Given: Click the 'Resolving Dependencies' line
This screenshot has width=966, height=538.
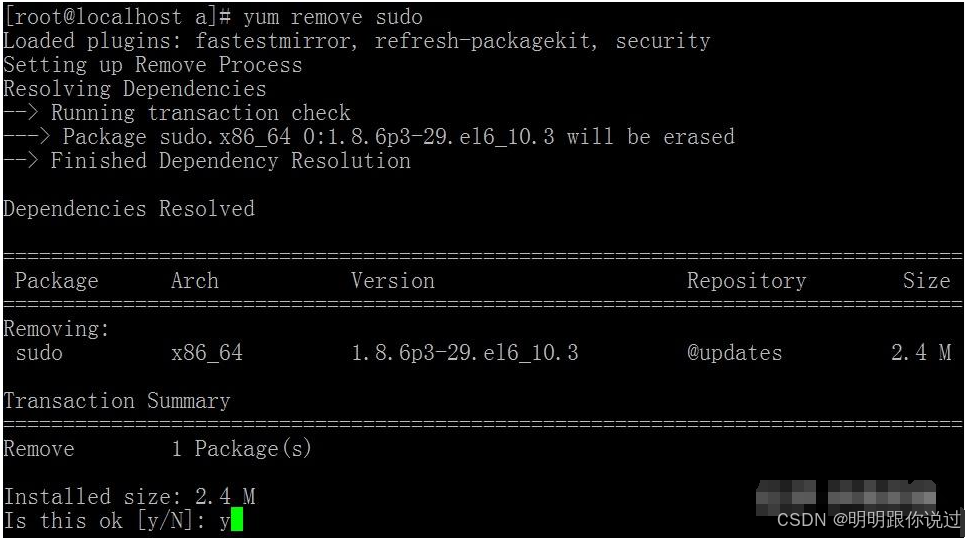Looking at the screenshot, I should [135, 89].
